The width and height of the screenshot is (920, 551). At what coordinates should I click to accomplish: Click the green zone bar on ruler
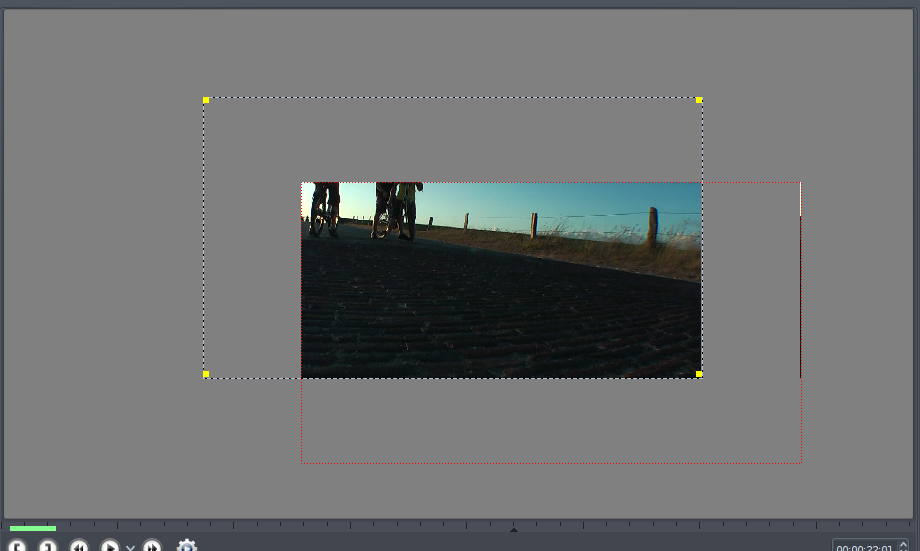pyautogui.click(x=33, y=528)
